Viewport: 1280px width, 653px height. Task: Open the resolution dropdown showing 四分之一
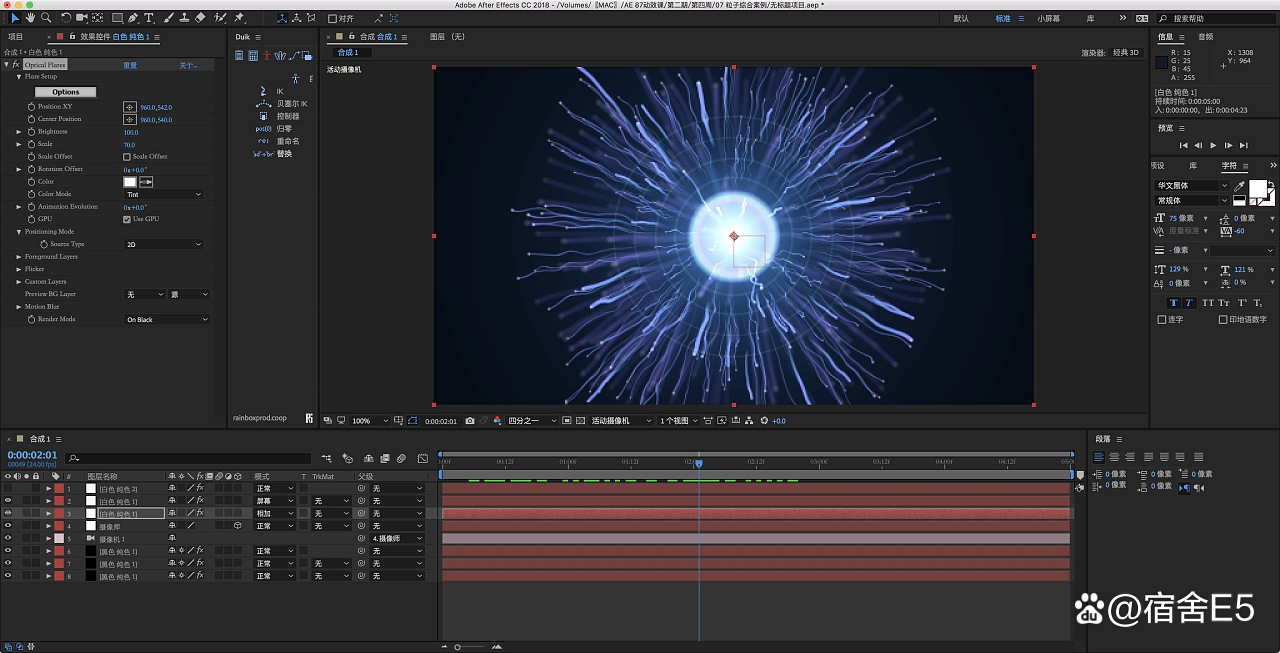pyautogui.click(x=524, y=420)
